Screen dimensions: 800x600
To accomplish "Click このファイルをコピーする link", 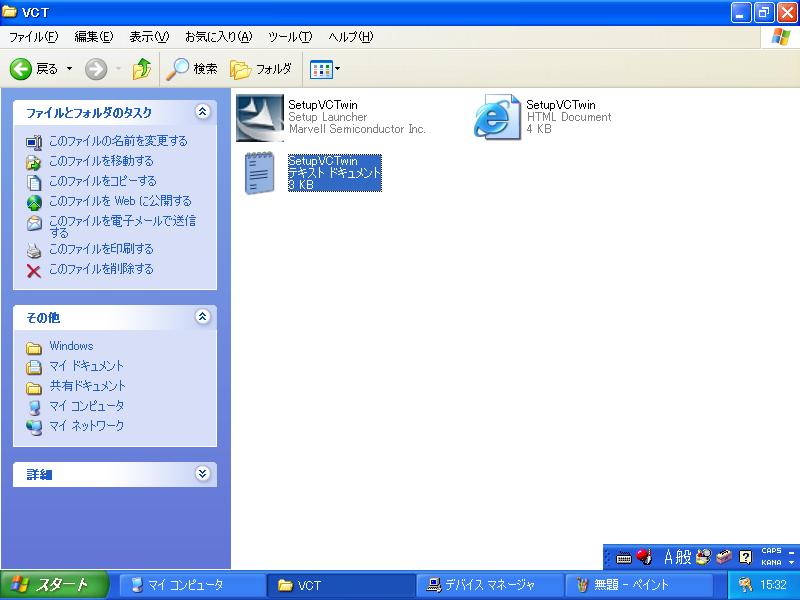I will (x=103, y=181).
